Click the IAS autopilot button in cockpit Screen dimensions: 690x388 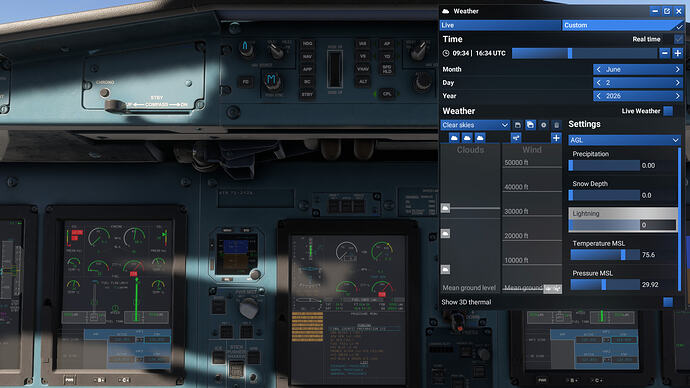(363, 44)
